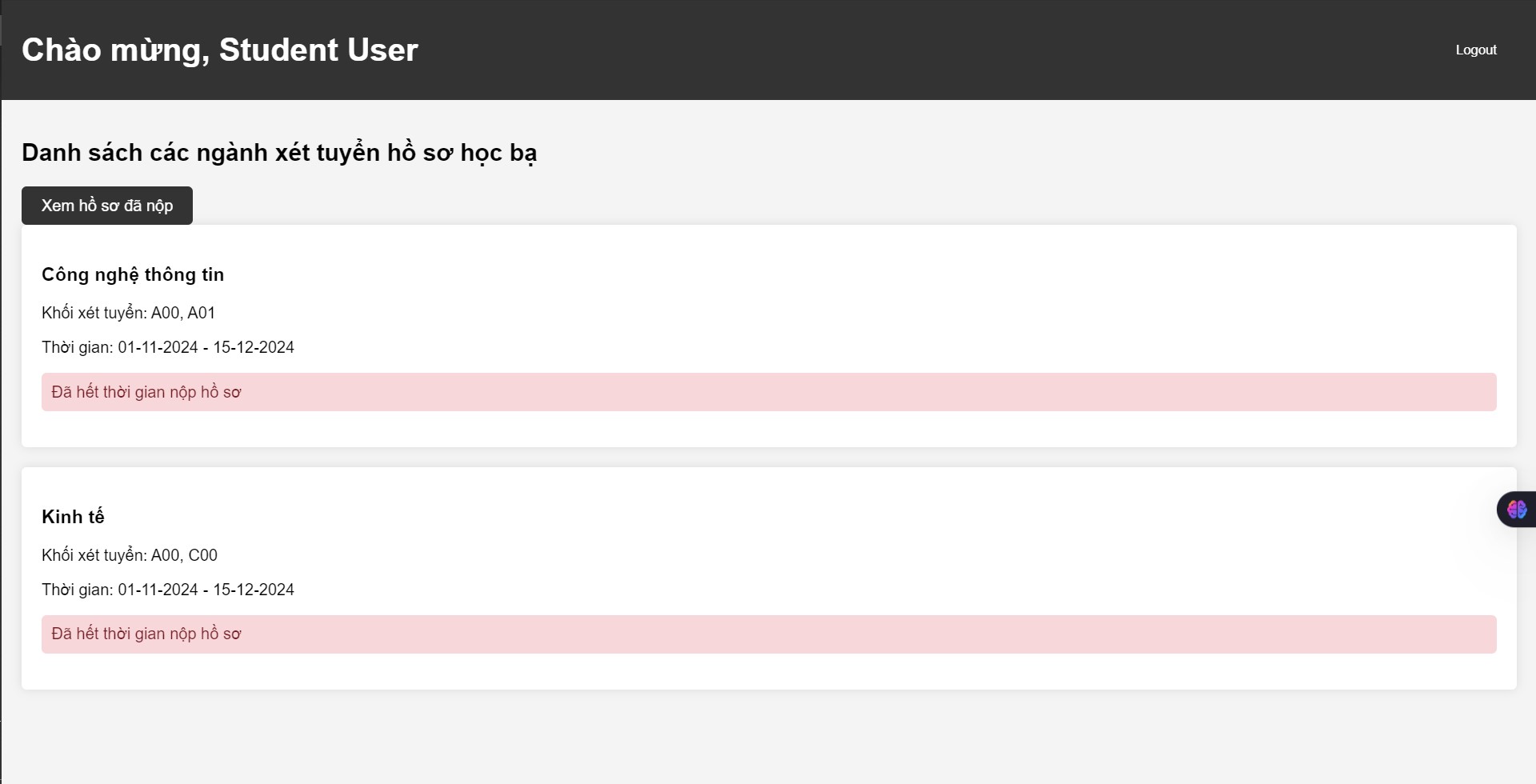The image size is (1536, 784).
Task: Click the A01 block code text
Action: pyautogui.click(x=202, y=313)
